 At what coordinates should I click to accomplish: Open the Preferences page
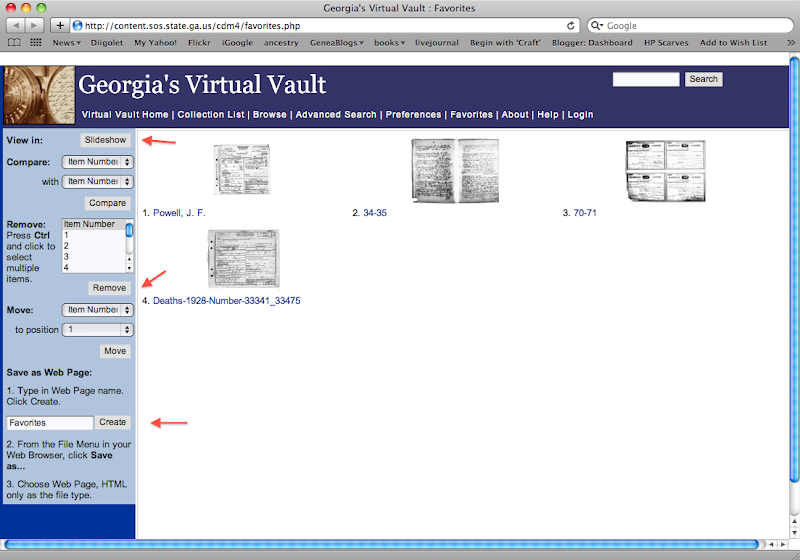(413, 115)
